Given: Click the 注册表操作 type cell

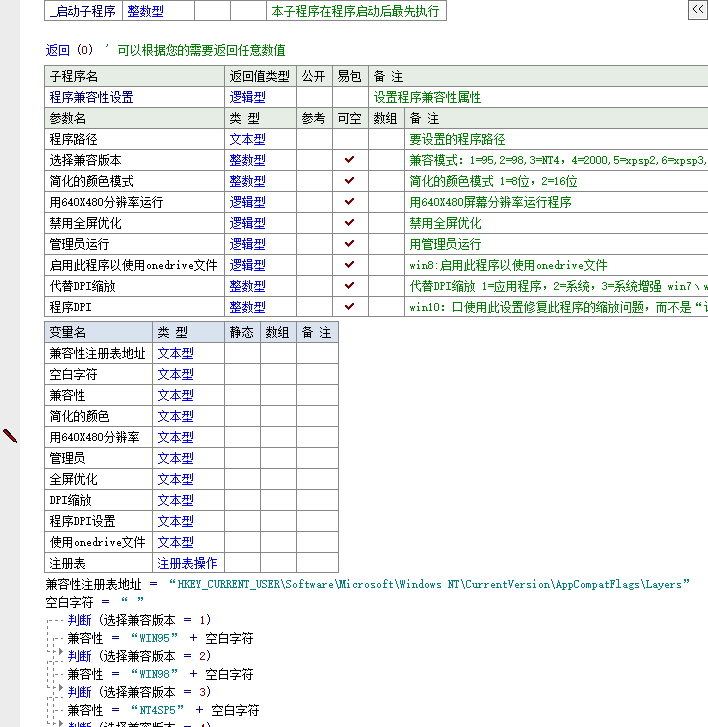Looking at the screenshot, I should point(187,563).
